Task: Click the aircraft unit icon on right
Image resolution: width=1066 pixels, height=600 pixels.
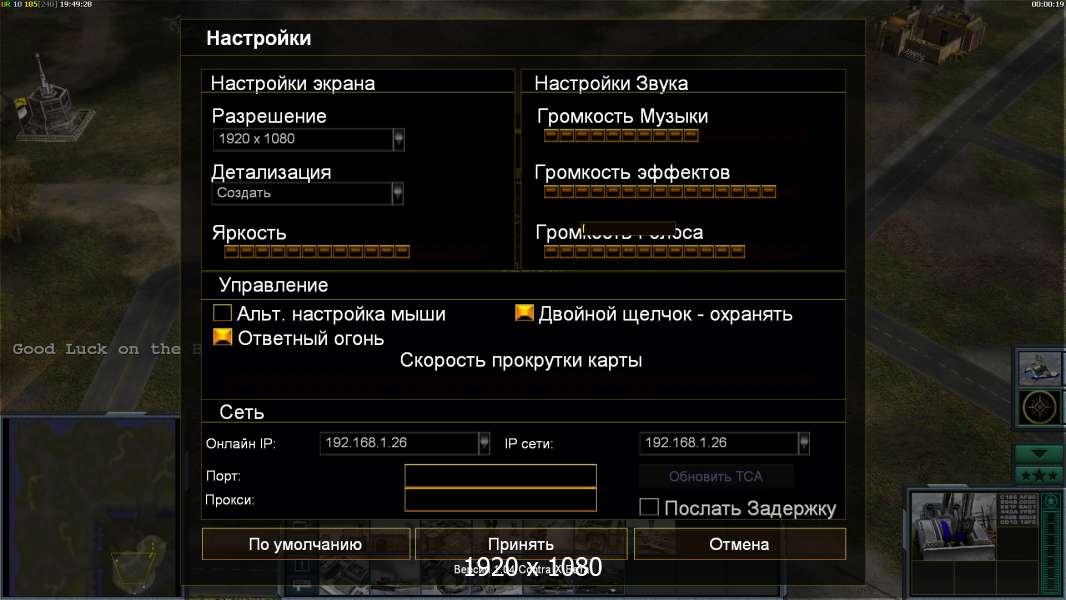Action: (1040, 368)
